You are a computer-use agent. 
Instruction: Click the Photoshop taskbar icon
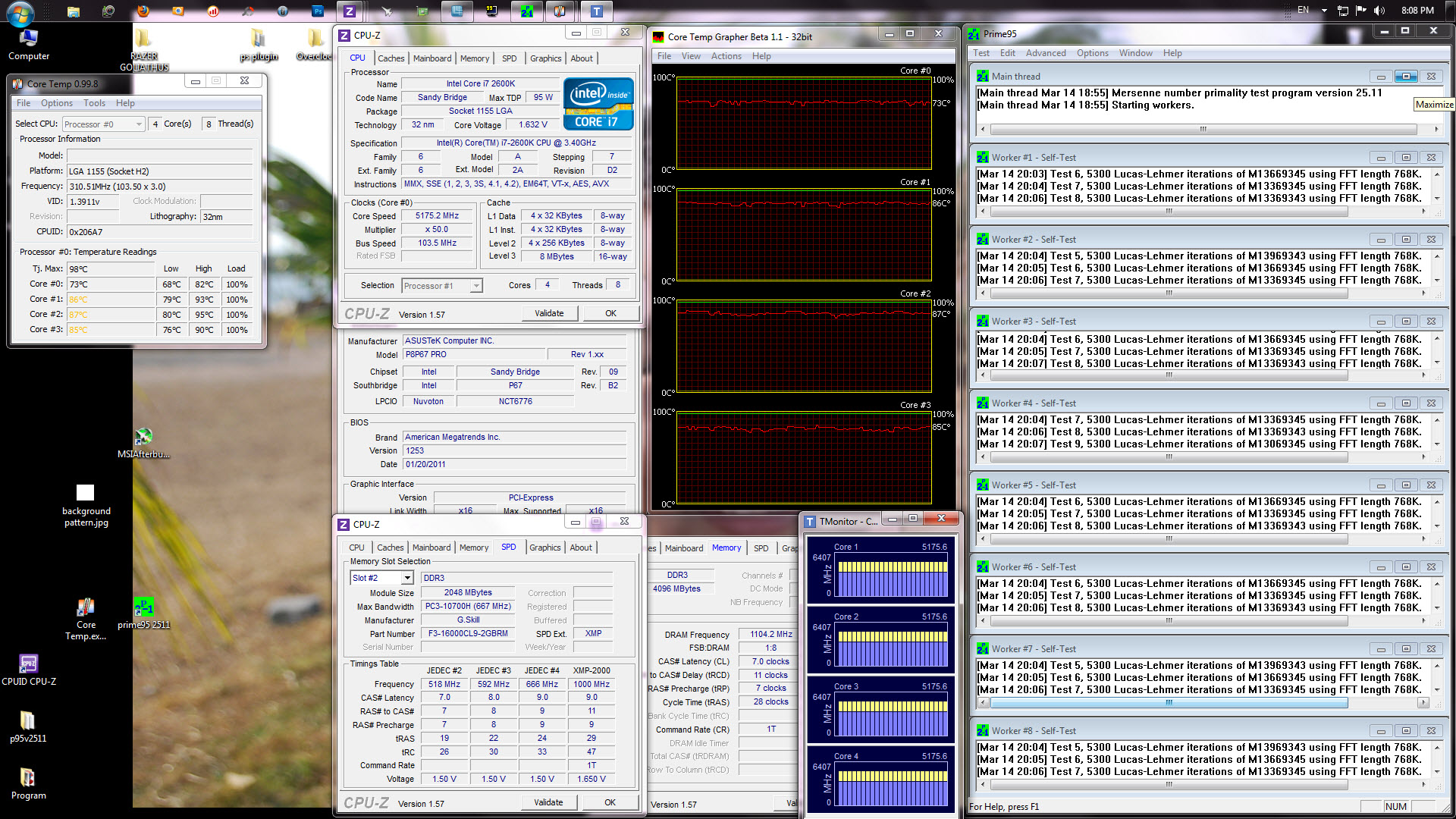(317, 11)
